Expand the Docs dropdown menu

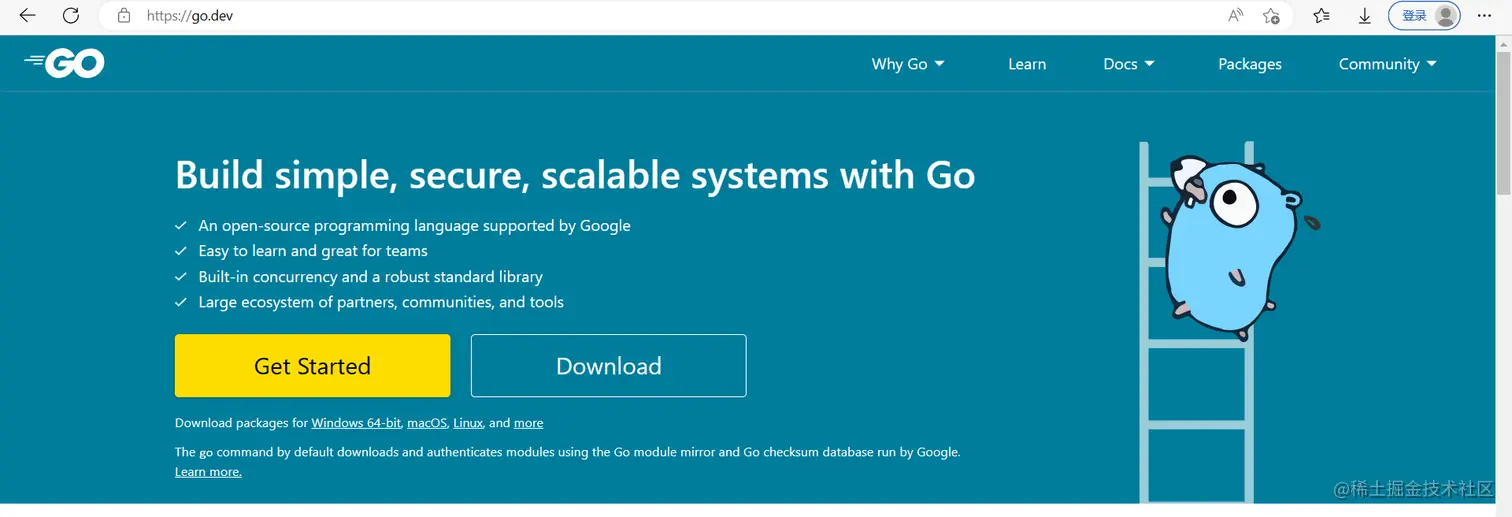point(1129,64)
